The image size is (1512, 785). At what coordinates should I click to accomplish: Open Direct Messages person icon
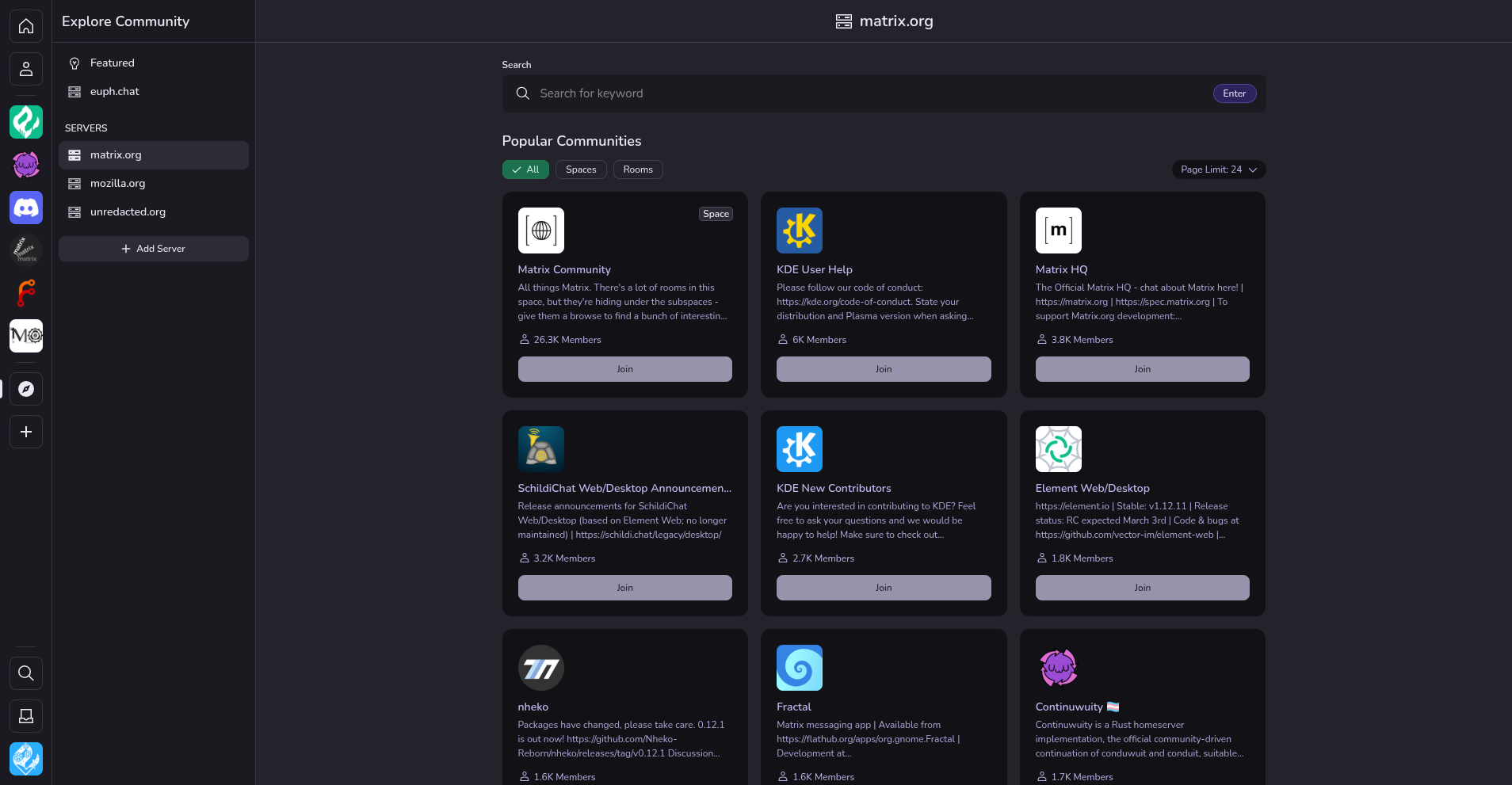[x=26, y=69]
